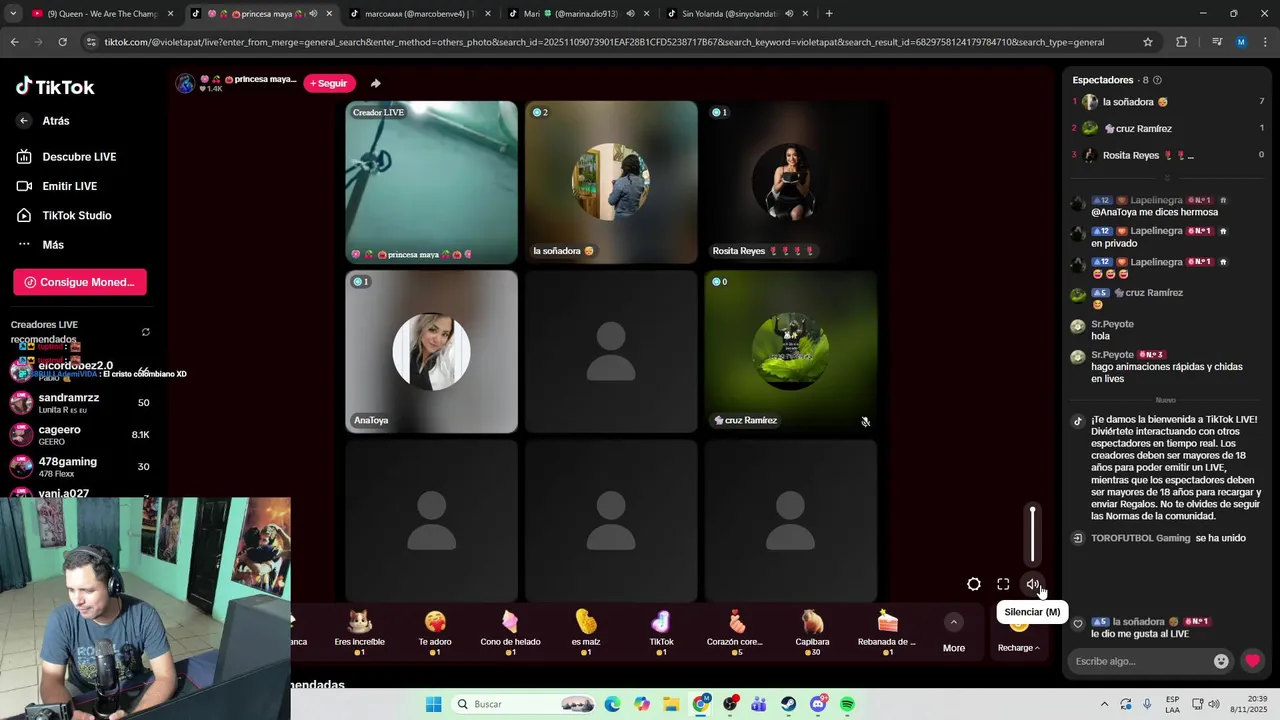Open sandramrzz live channel
The height and width of the screenshot is (720, 1280).
pyautogui.click(x=80, y=402)
